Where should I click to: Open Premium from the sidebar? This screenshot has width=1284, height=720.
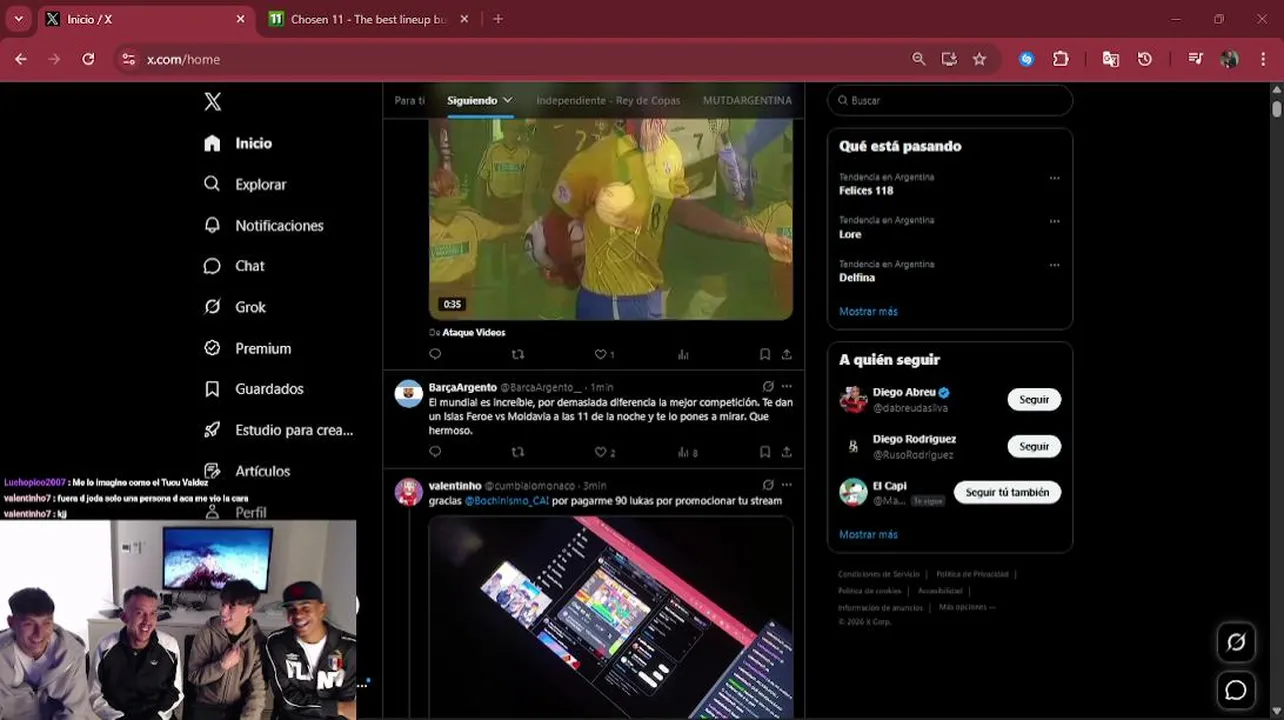263,348
